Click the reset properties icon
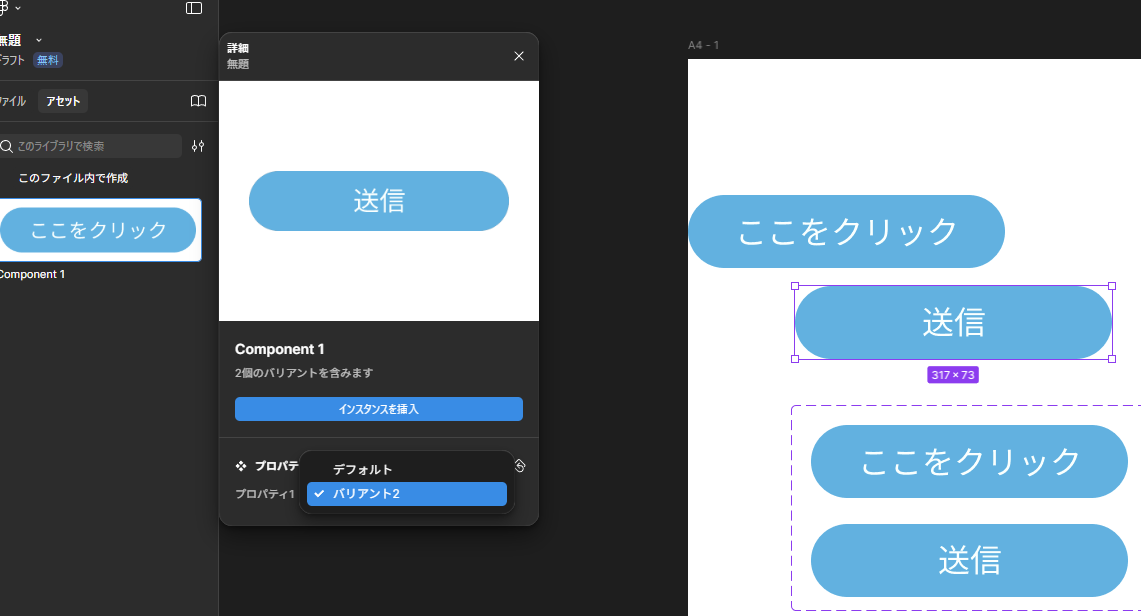The width and height of the screenshot is (1141, 616). [519, 465]
